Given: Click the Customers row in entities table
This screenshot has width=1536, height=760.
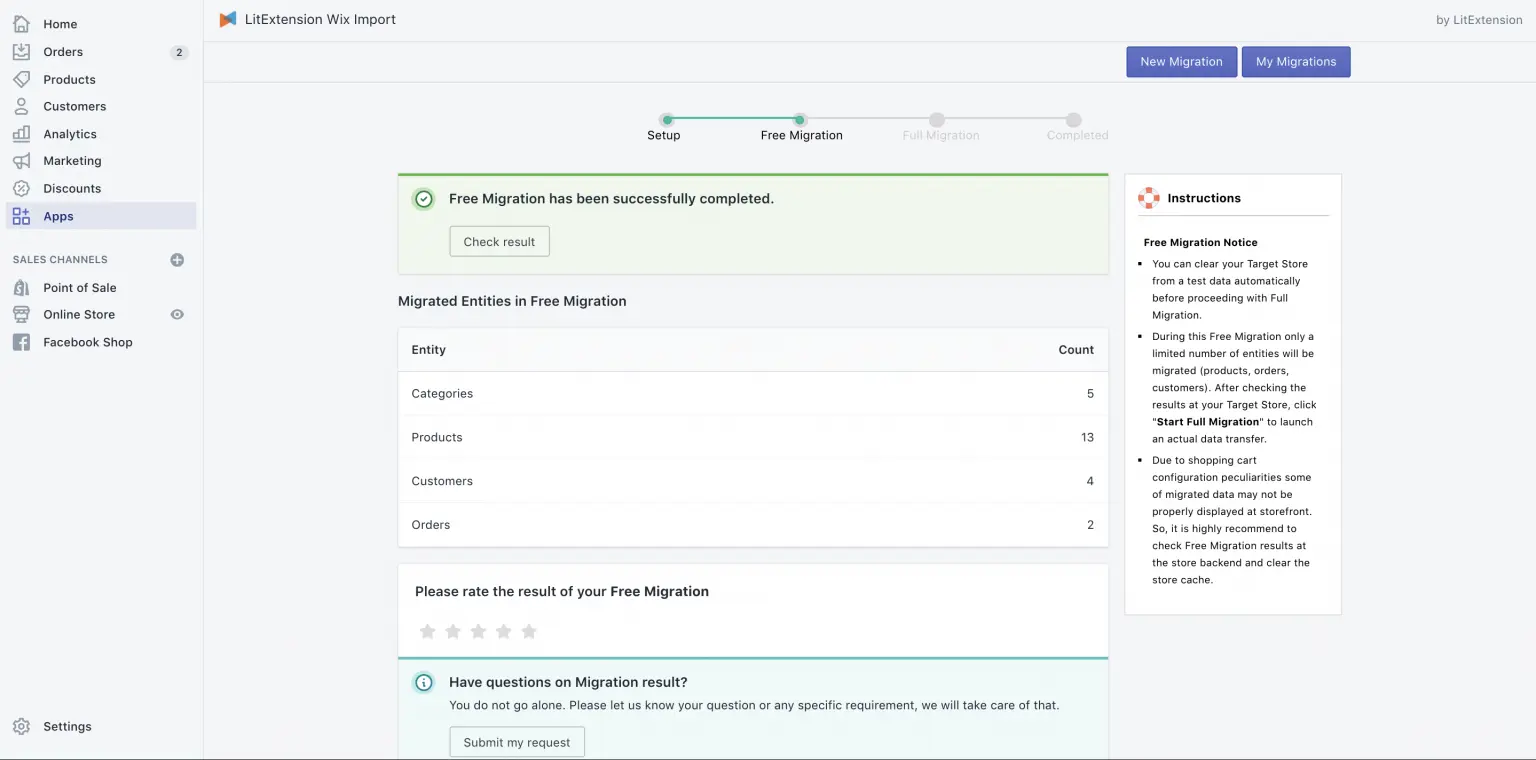Looking at the screenshot, I should click(753, 481).
